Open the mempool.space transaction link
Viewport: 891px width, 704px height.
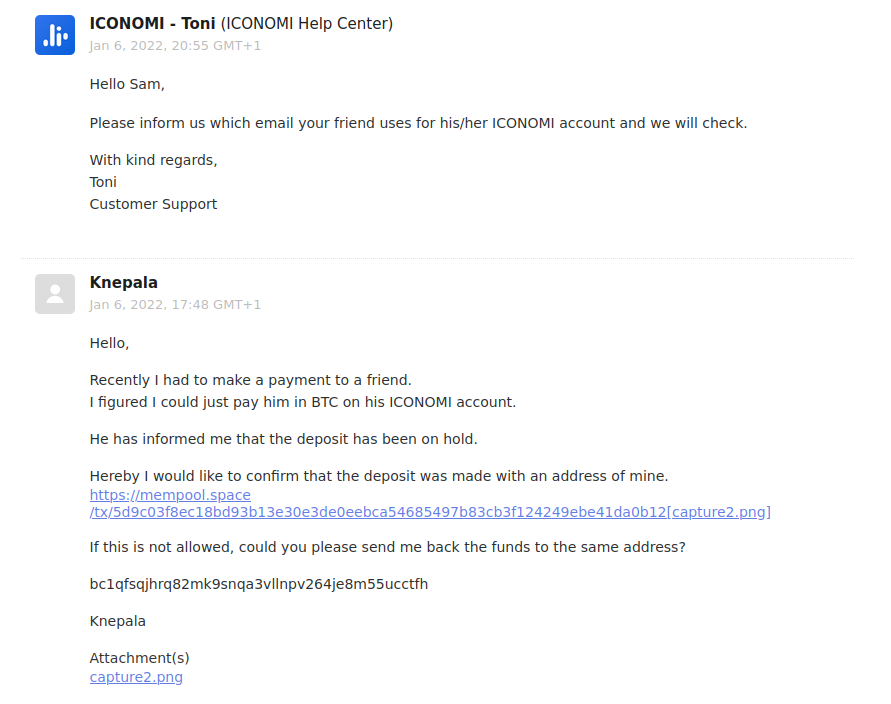tap(170, 495)
